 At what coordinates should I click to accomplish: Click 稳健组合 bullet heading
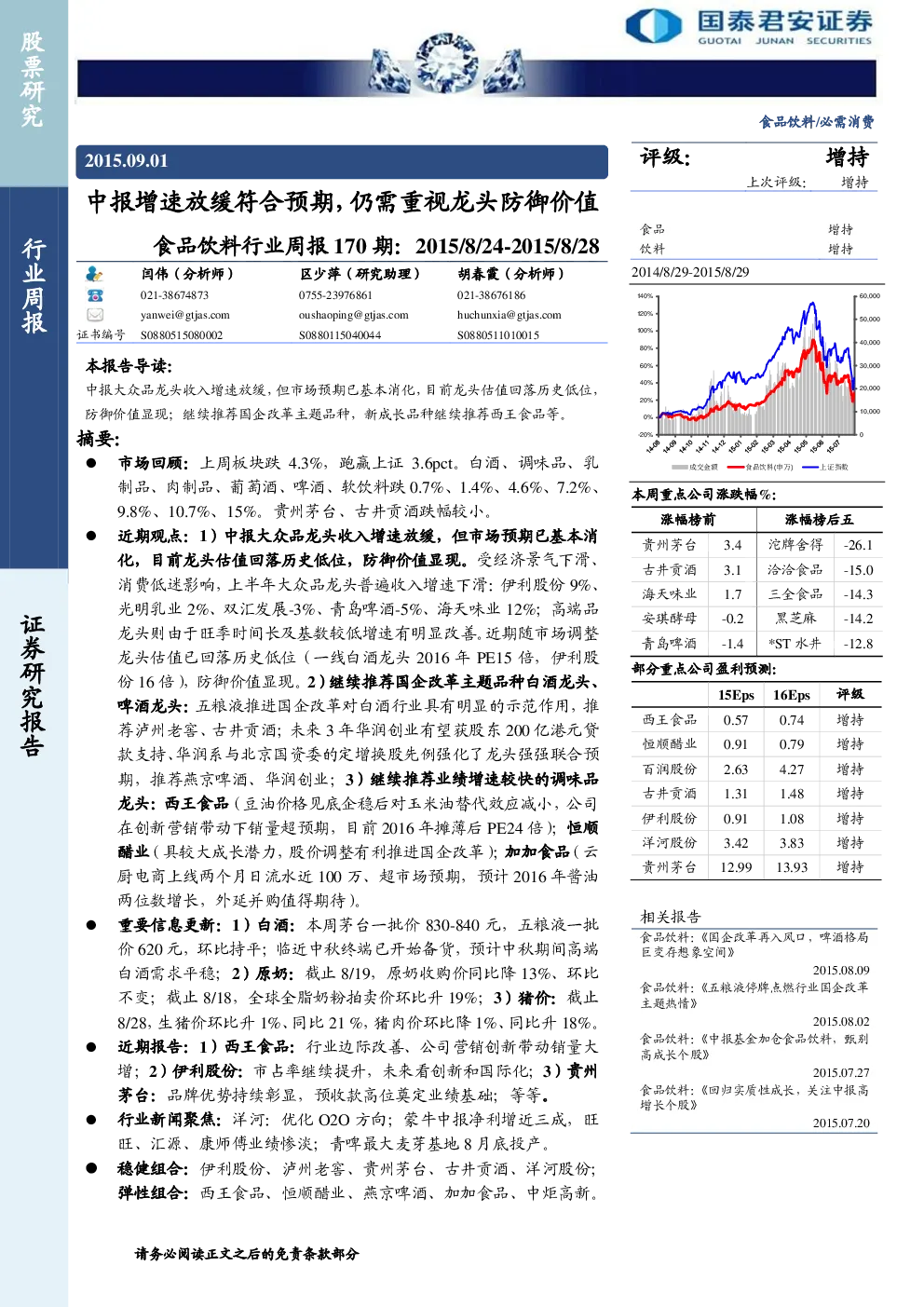coord(154,1168)
